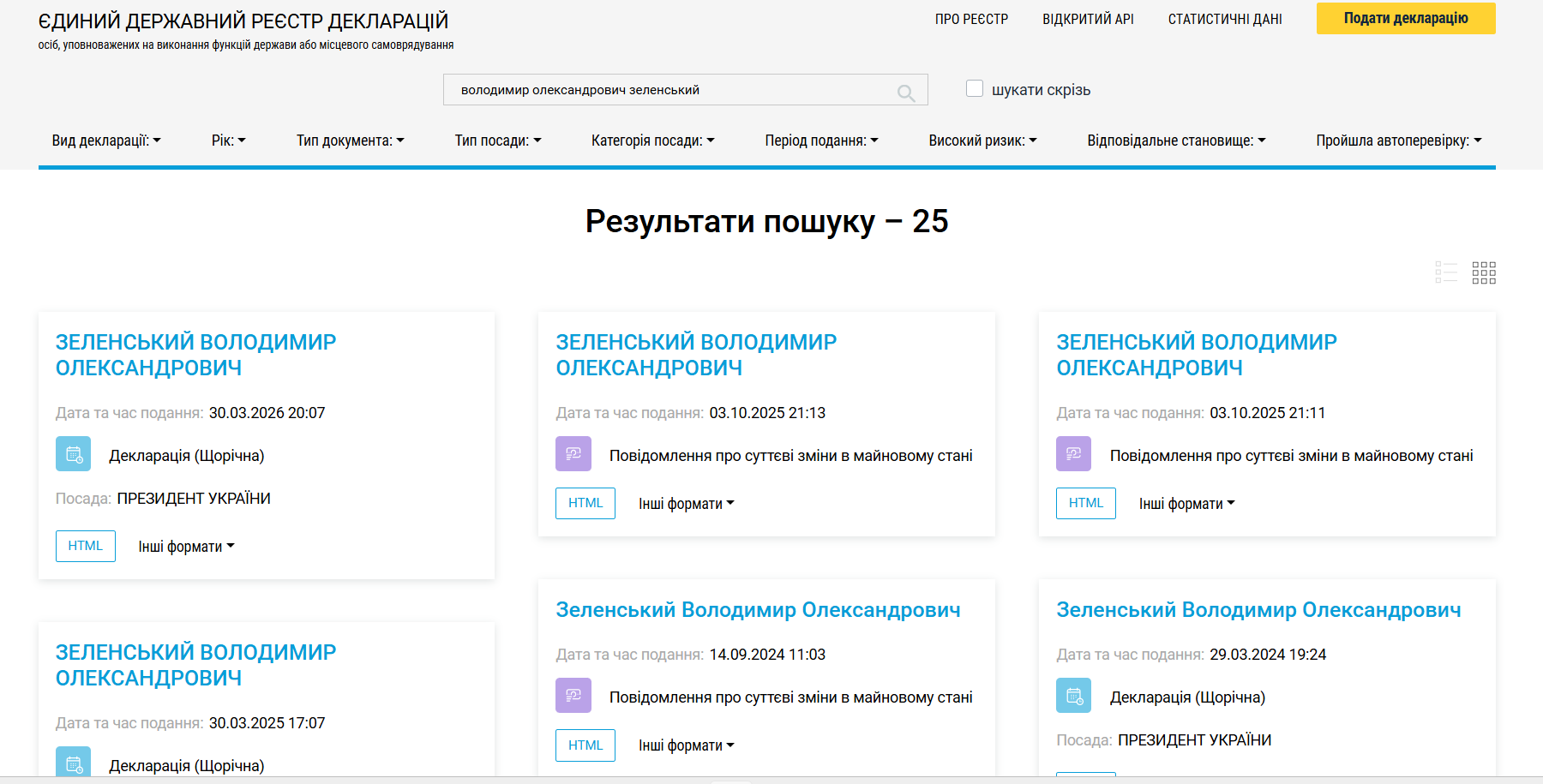This screenshot has height=784, width=1543.
Task: Click the purple notification icon on card dated 03.10.2025 21:11
Action: pos(1072,454)
